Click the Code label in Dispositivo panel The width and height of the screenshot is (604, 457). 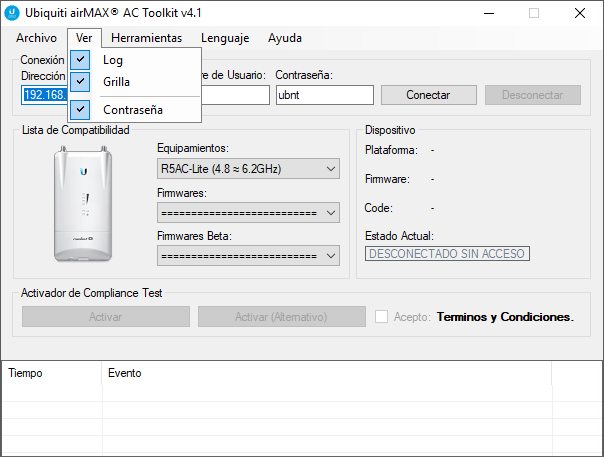coord(379,208)
